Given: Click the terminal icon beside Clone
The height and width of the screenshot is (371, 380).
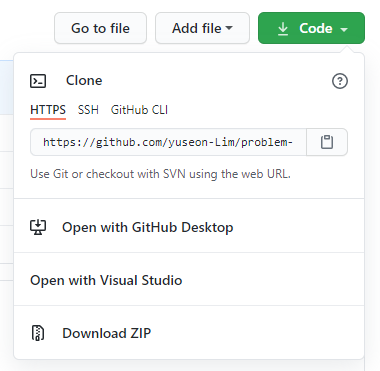Looking at the screenshot, I should (x=38, y=81).
